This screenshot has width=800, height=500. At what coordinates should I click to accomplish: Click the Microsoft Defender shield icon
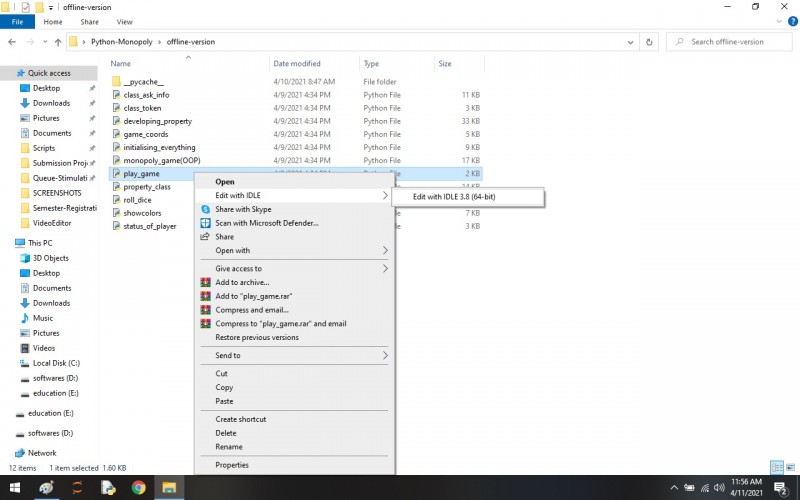coord(205,223)
